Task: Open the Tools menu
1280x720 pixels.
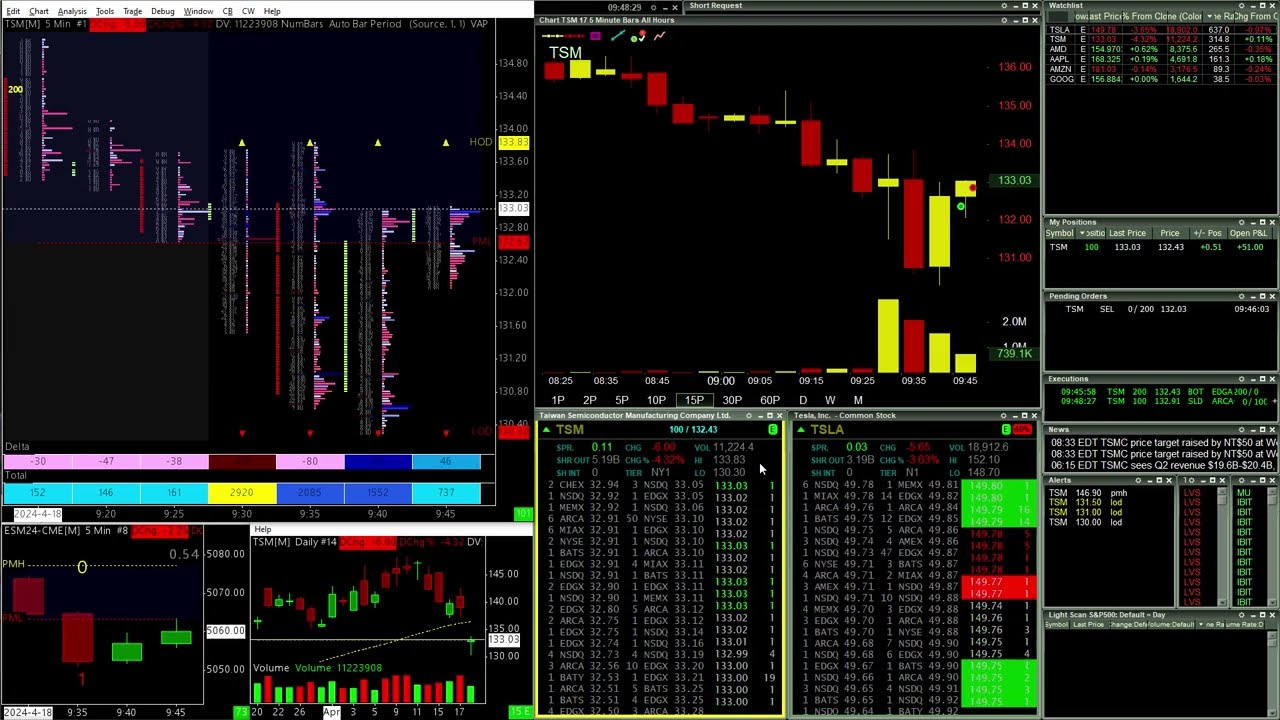Action: (104, 11)
